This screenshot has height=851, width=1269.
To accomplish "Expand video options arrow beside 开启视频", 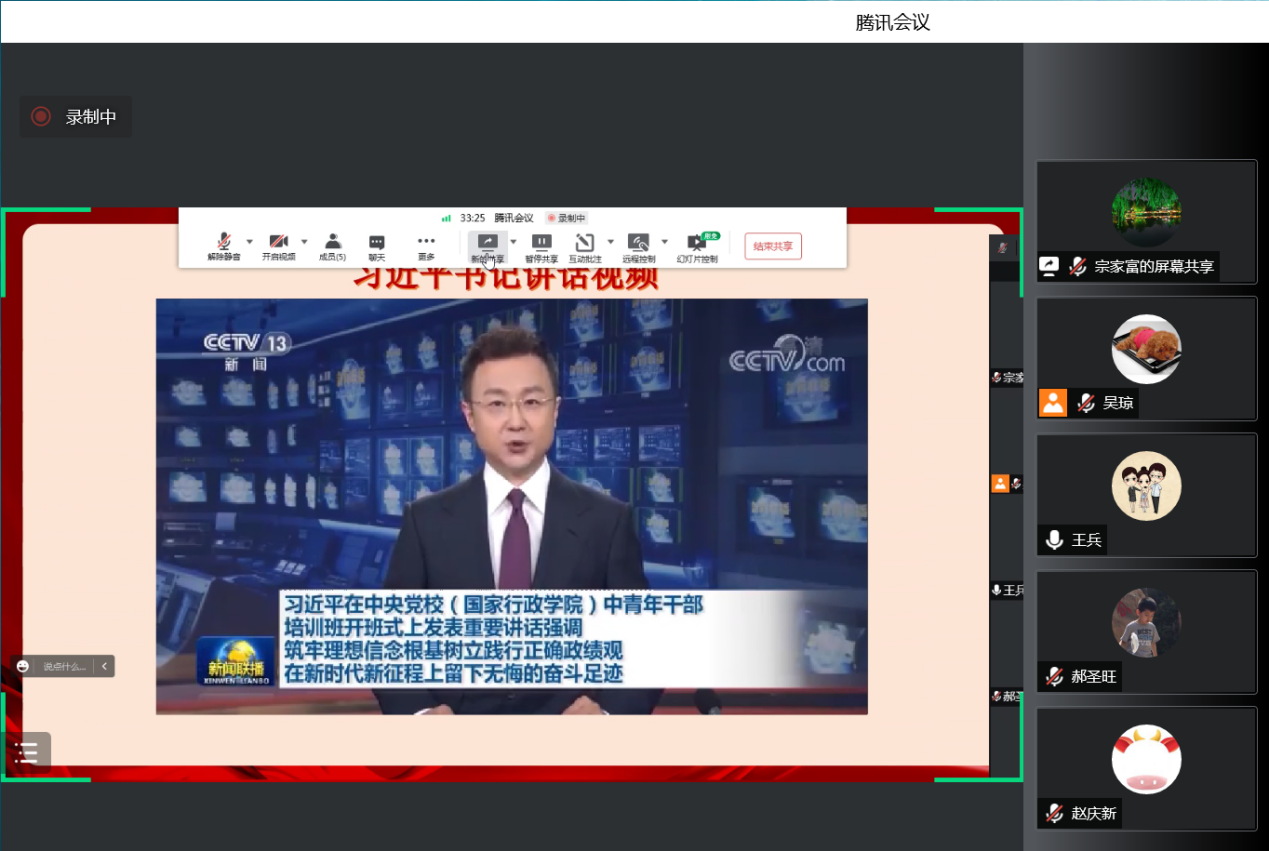I will coord(303,241).
